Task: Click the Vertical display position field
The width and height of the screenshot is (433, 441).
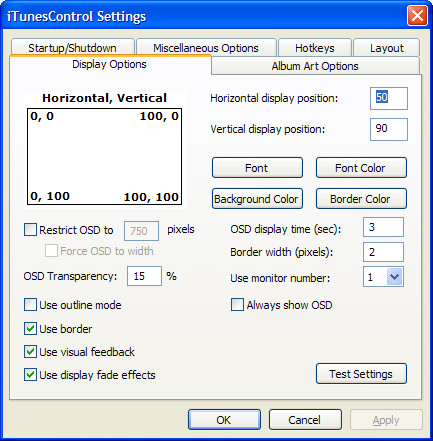Action: [x=389, y=129]
